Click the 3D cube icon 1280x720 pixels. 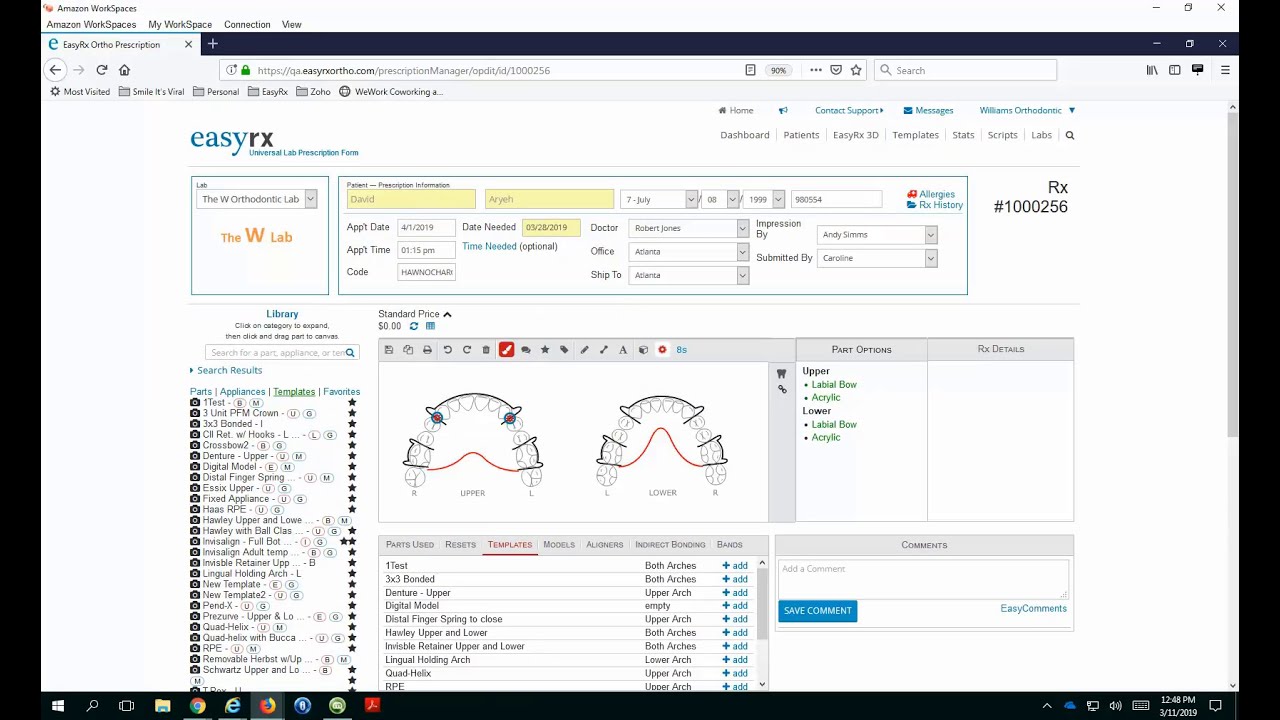(643, 350)
